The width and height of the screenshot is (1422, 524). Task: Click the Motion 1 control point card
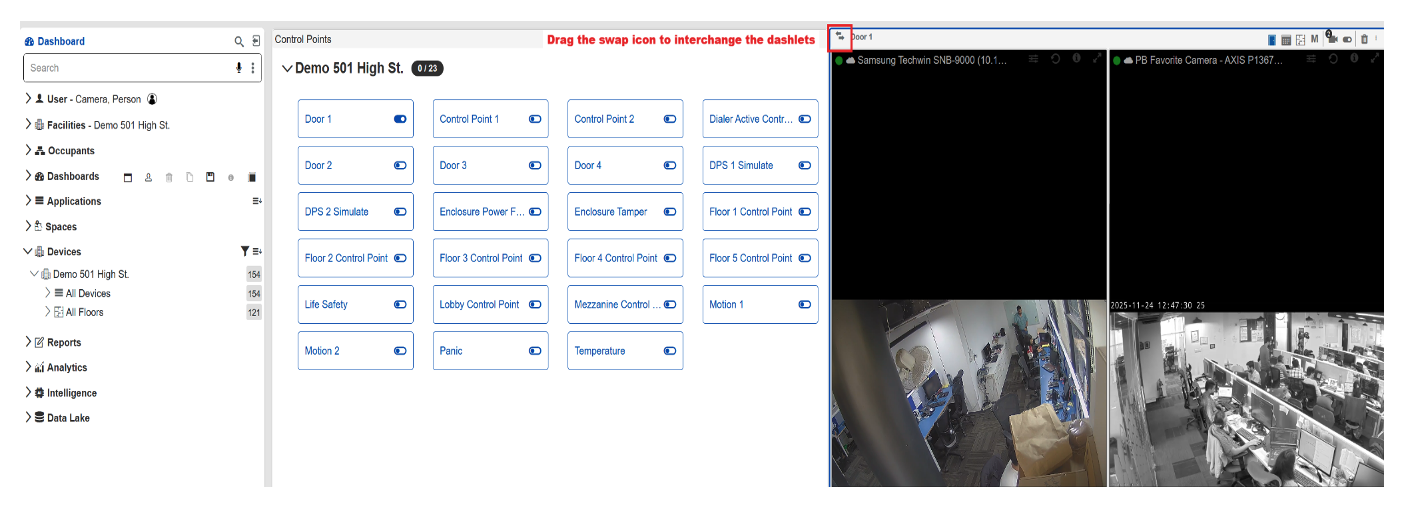click(x=760, y=304)
